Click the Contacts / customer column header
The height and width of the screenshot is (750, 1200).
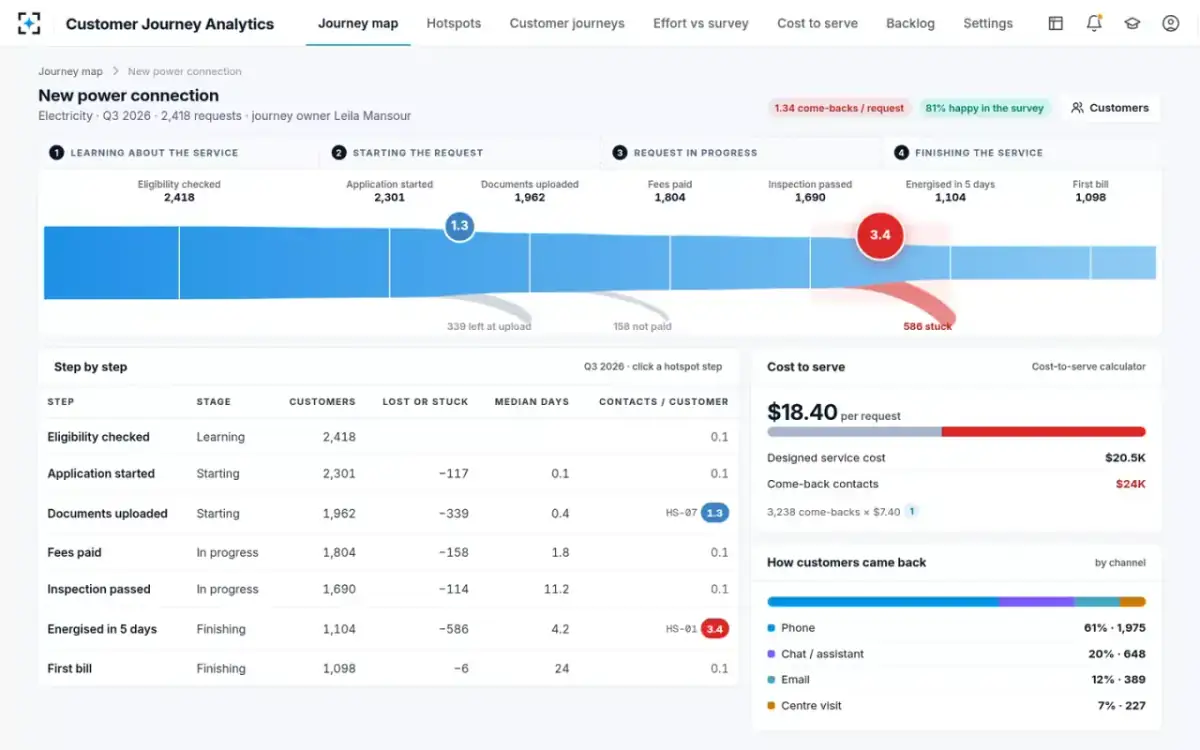point(664,402)
